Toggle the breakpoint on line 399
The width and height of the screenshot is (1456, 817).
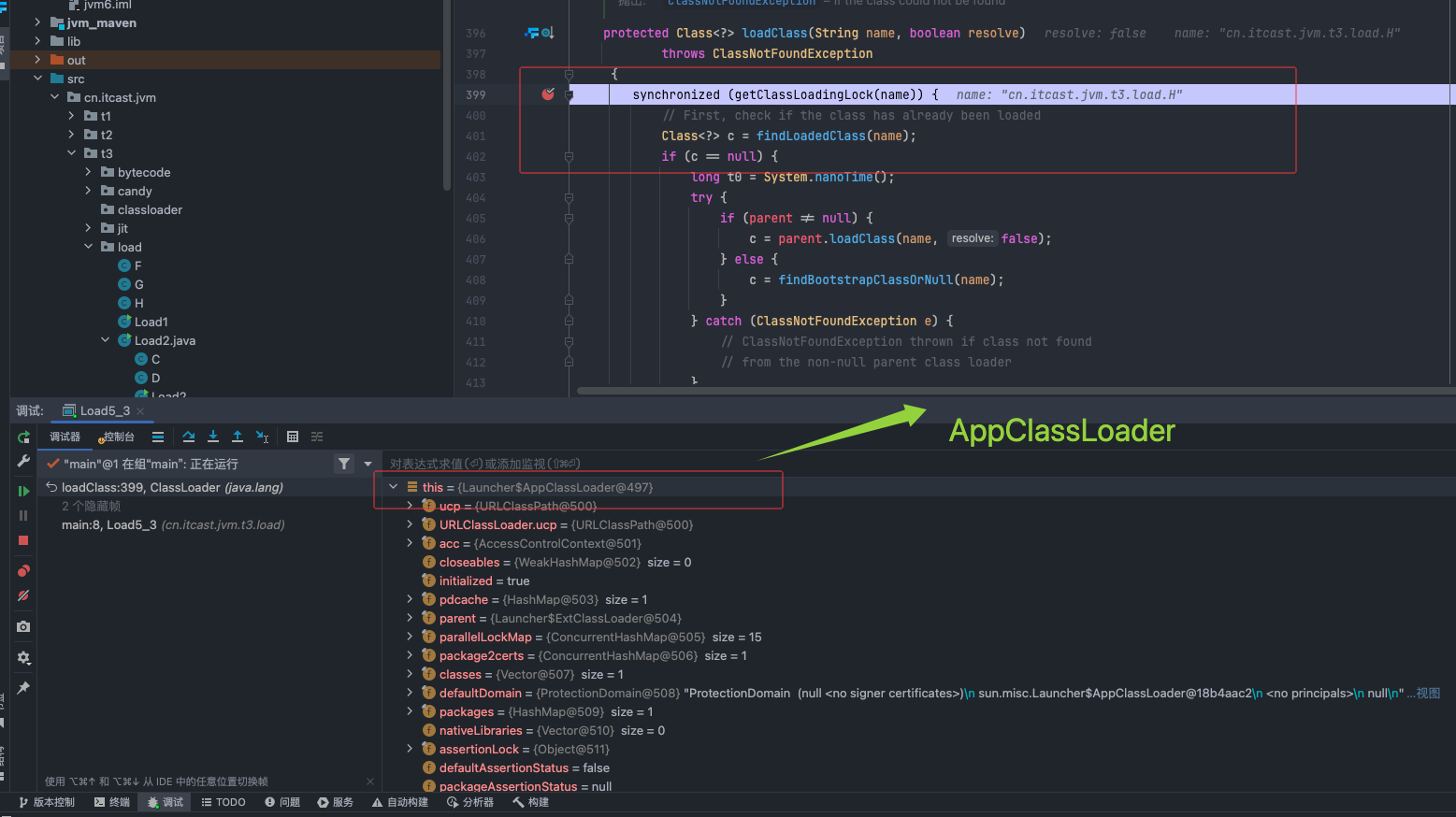[548, 94]
